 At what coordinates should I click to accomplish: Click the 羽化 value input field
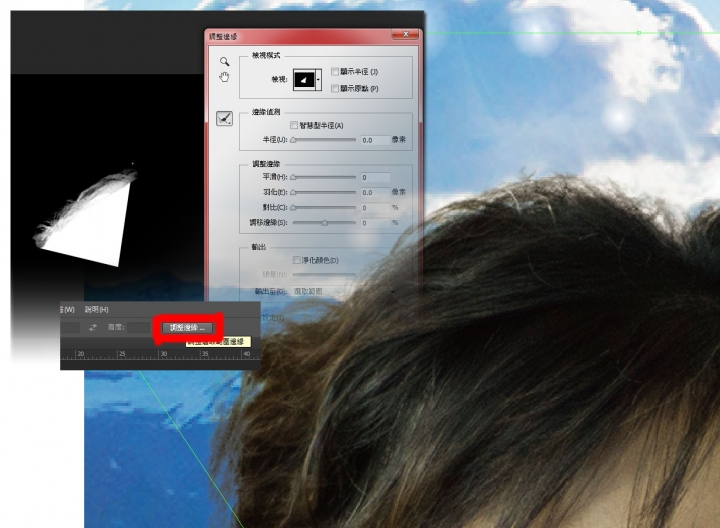[375, 192]
